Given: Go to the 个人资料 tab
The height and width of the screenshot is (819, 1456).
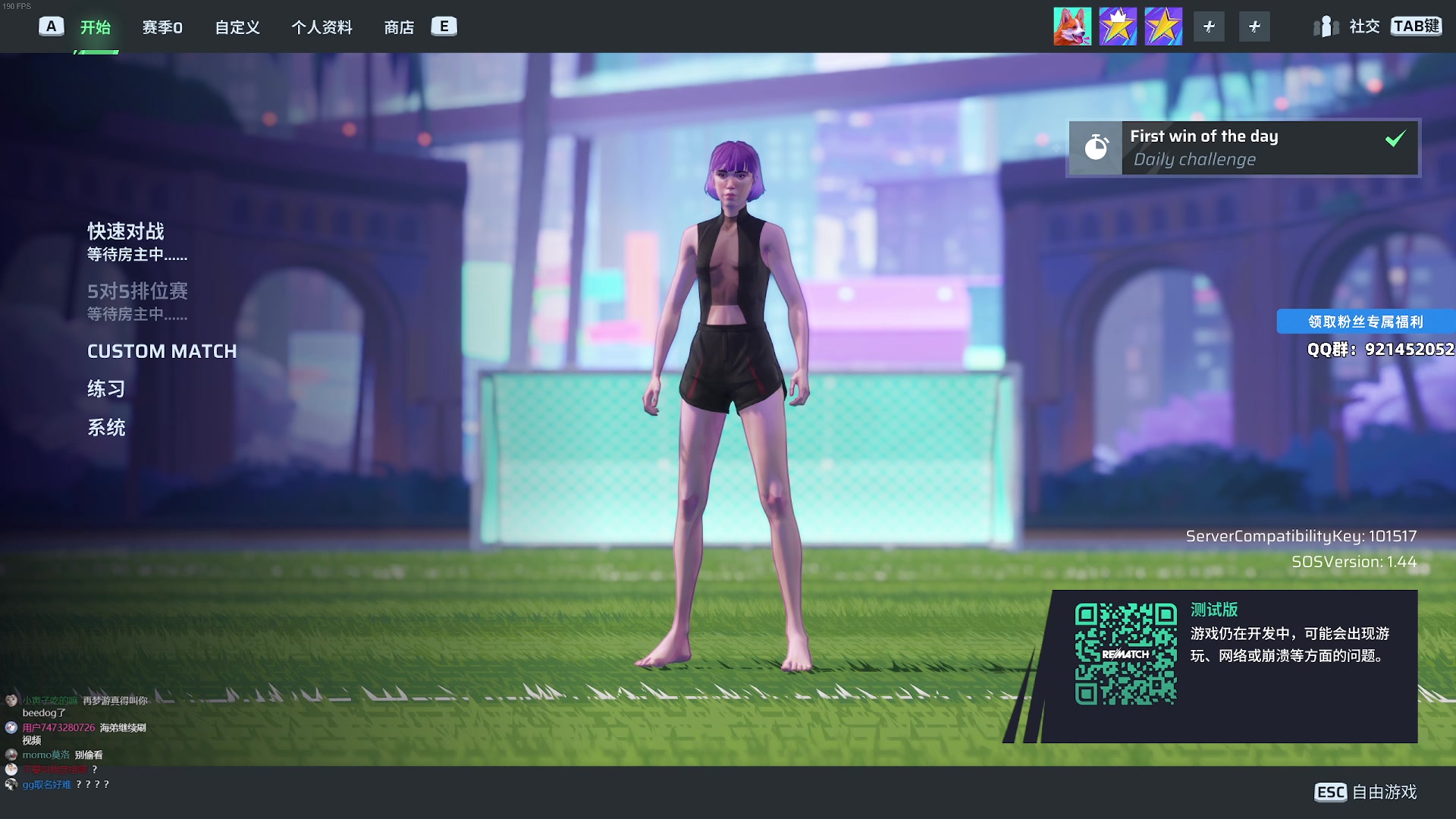Looking at the screenshot, I should coord(322,27).
